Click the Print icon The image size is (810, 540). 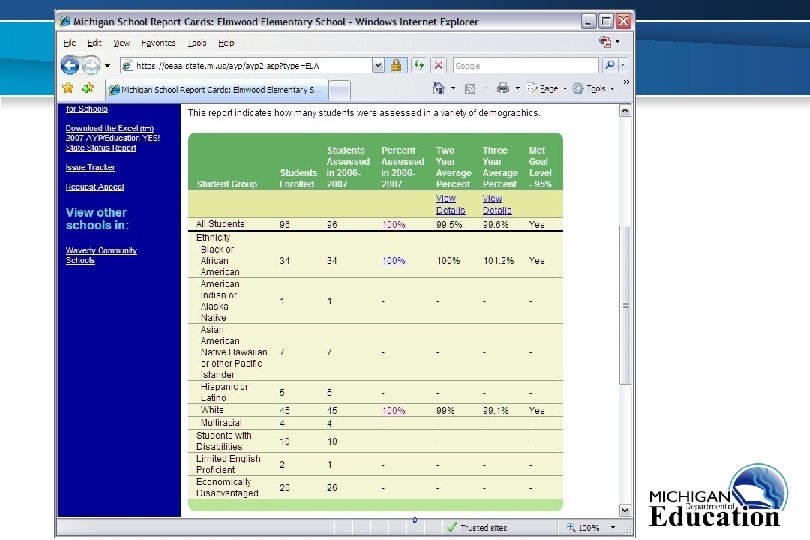tap(503, 88)
